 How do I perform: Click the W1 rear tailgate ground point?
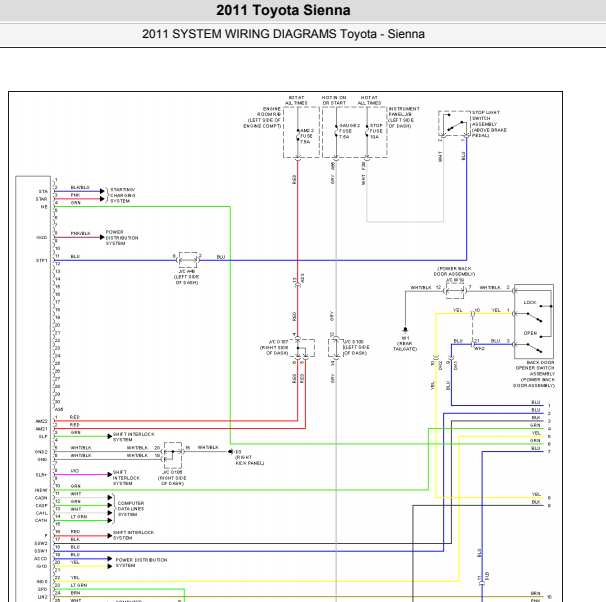point(405,328)
